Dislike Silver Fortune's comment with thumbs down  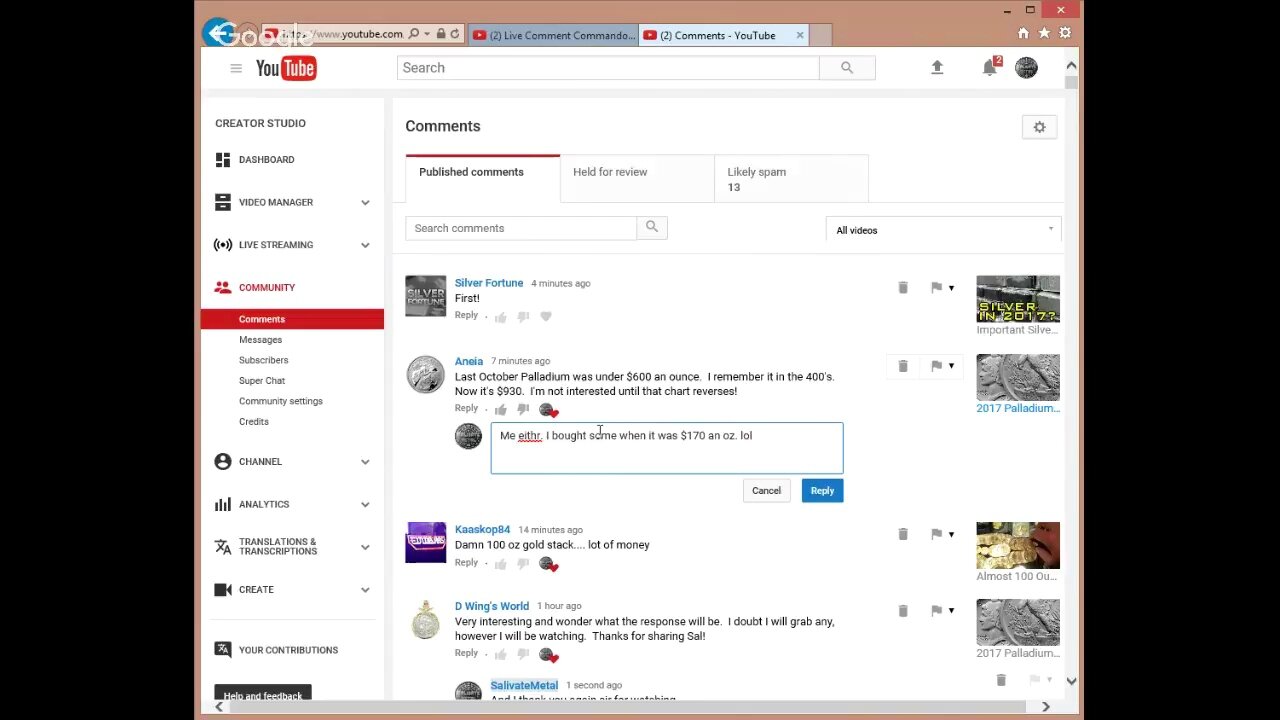click(523, 317)
